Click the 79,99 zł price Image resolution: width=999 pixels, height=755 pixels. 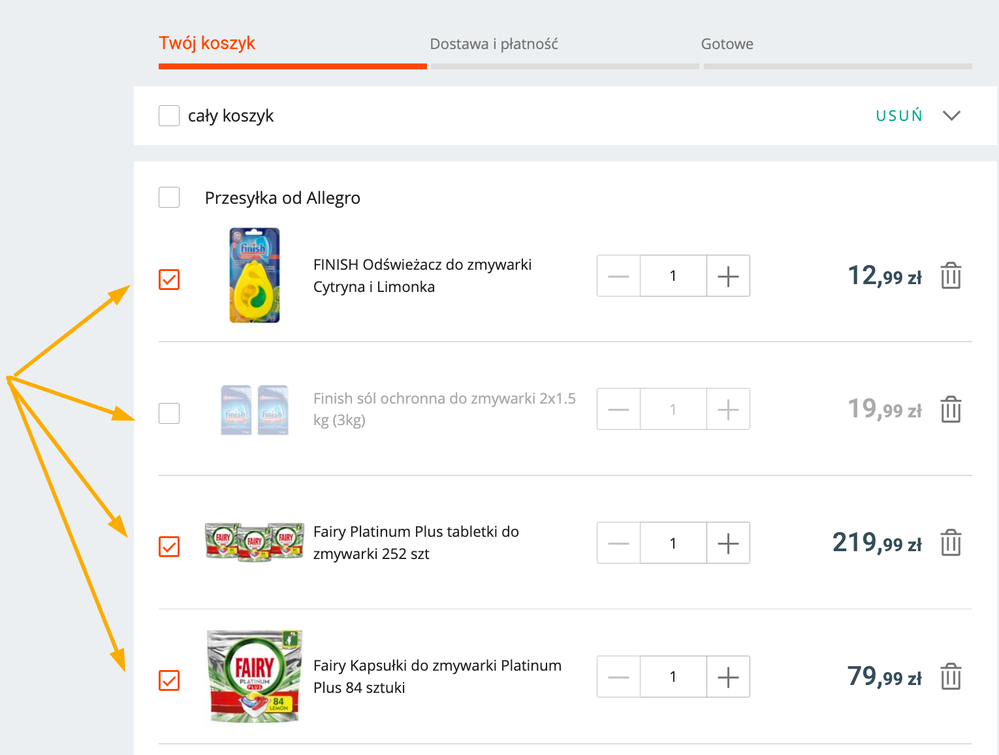click(x=885, y=677)
